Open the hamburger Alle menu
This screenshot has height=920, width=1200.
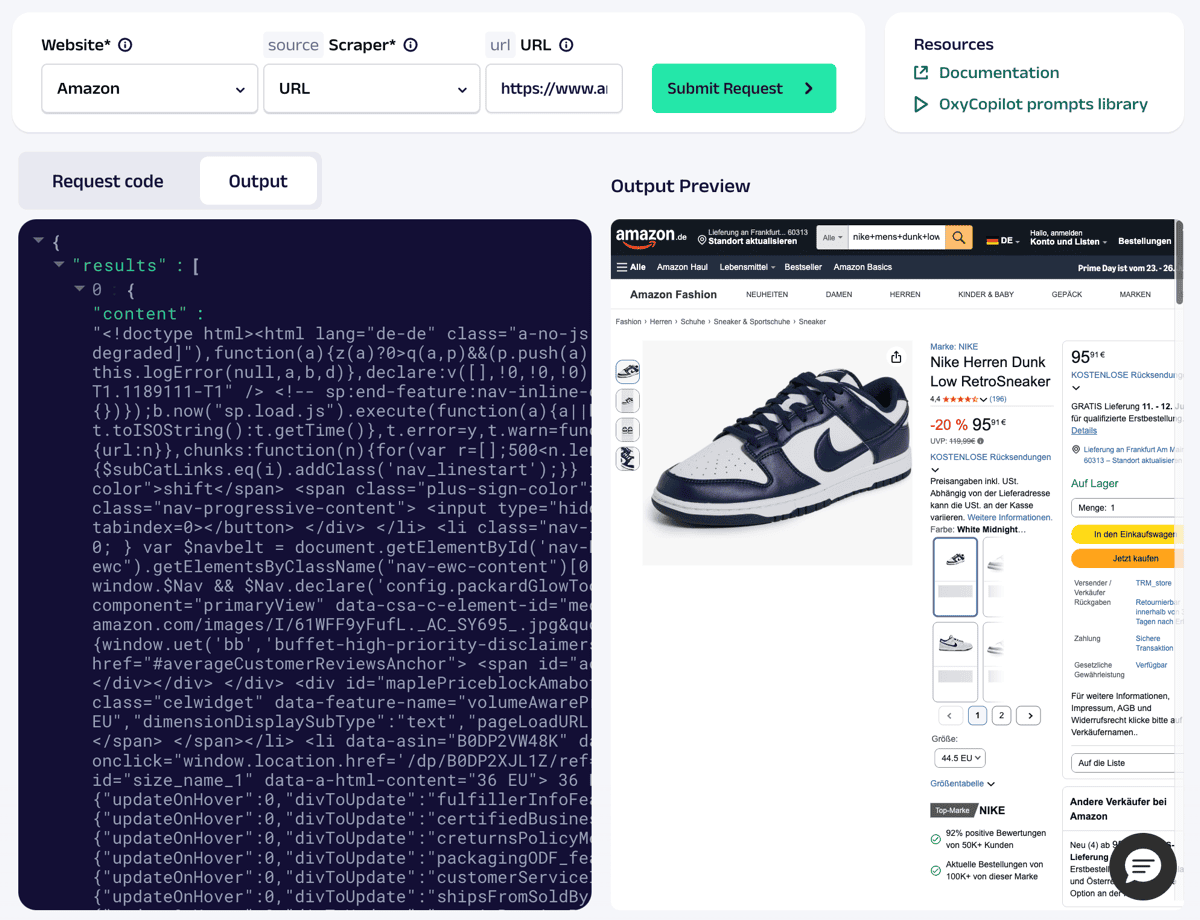631,267
